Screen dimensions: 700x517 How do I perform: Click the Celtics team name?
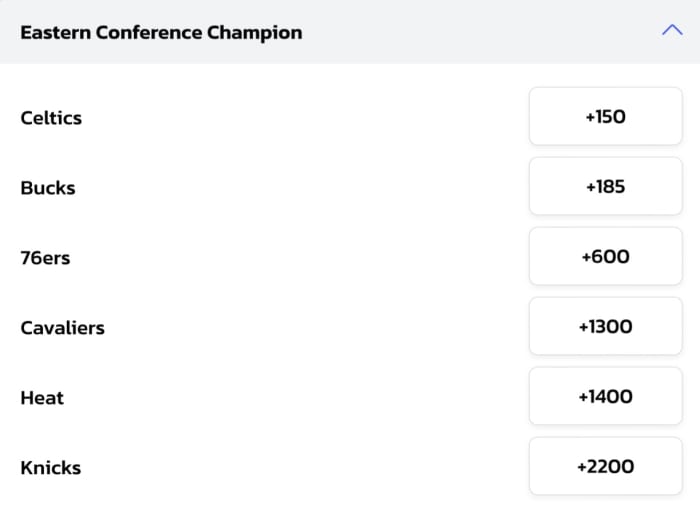(x=51, y=118)
